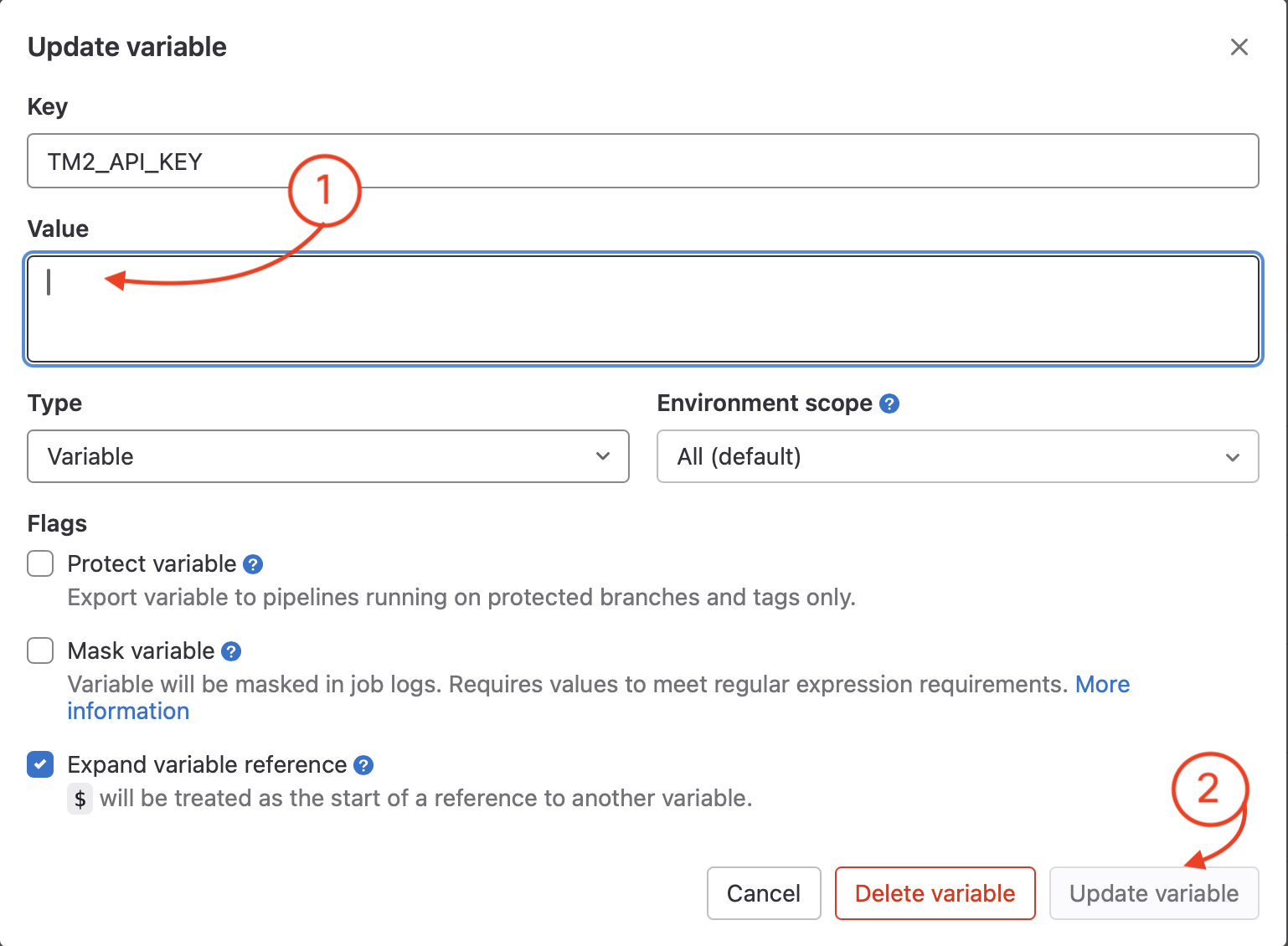Click the red Delete variable button

click(x=935, y=893)
